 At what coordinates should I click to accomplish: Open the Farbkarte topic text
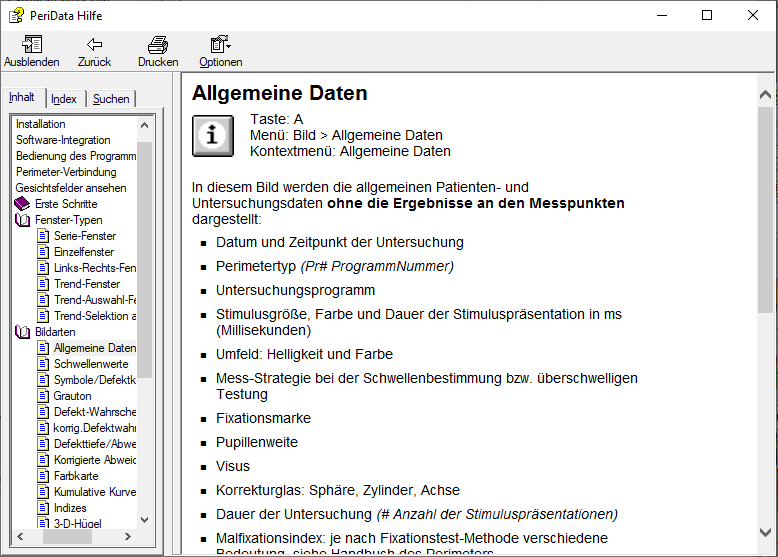point(76,476)
